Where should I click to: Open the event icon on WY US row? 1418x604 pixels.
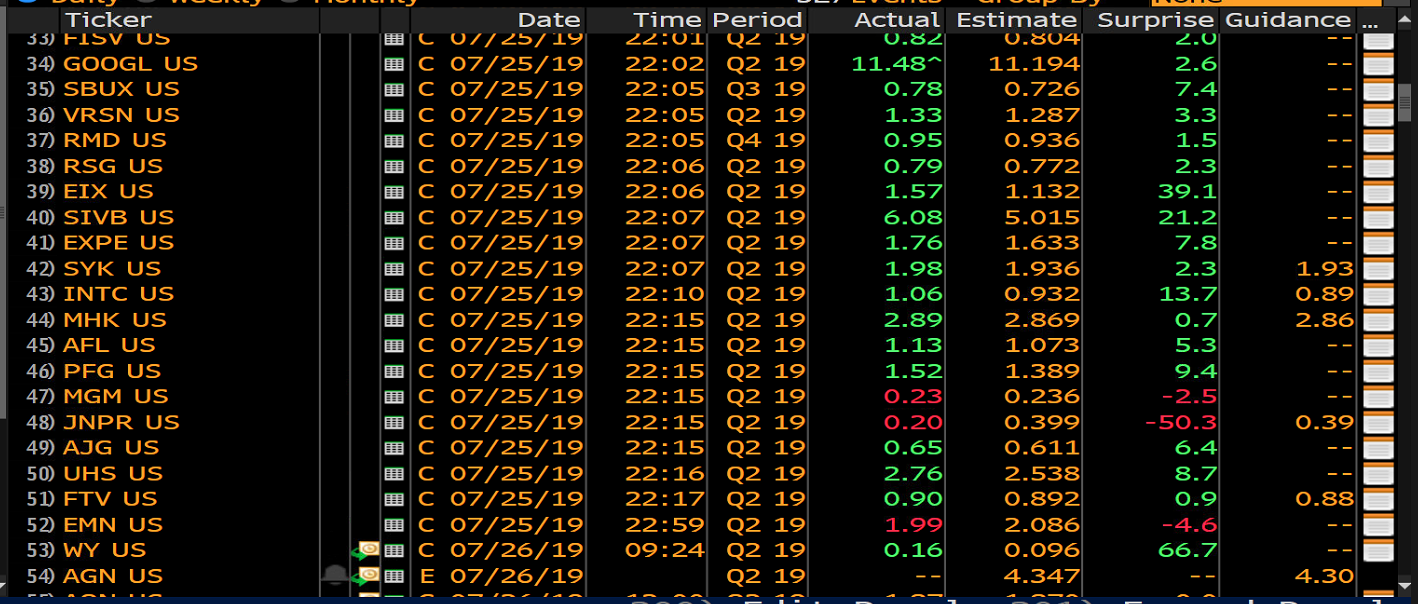tap(368, 550)
